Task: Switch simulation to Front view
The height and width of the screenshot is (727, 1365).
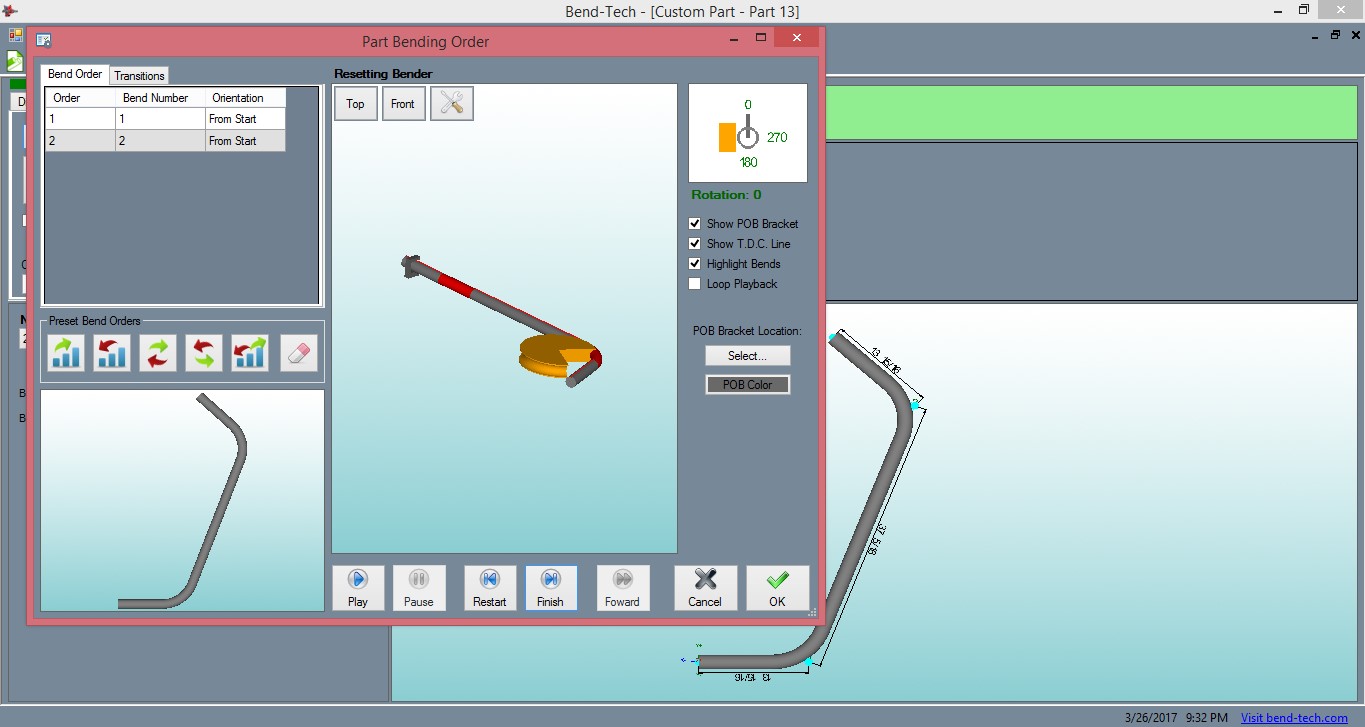Action: click(403, 103)
